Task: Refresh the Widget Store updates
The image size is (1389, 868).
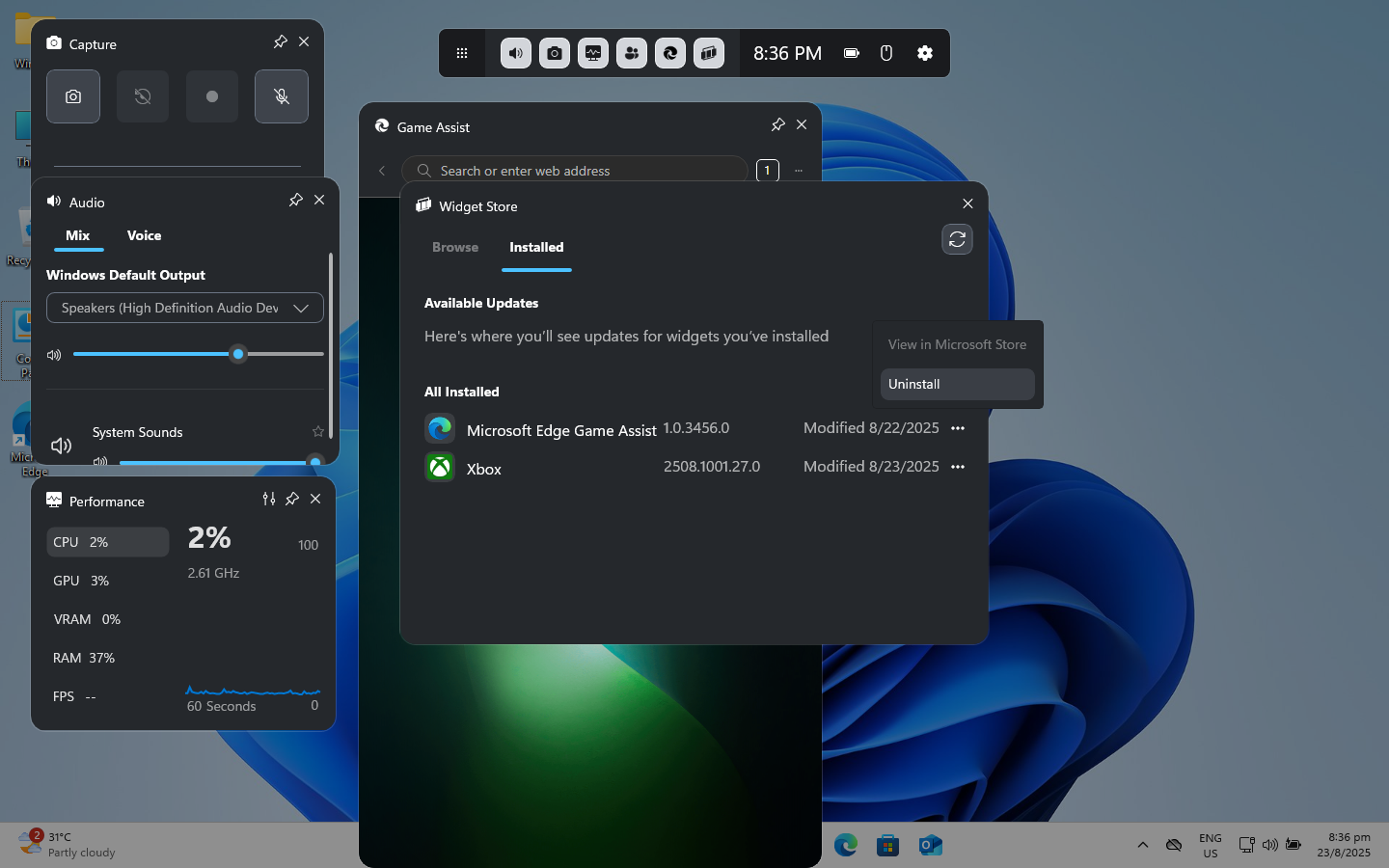Action: pos(957,239)
